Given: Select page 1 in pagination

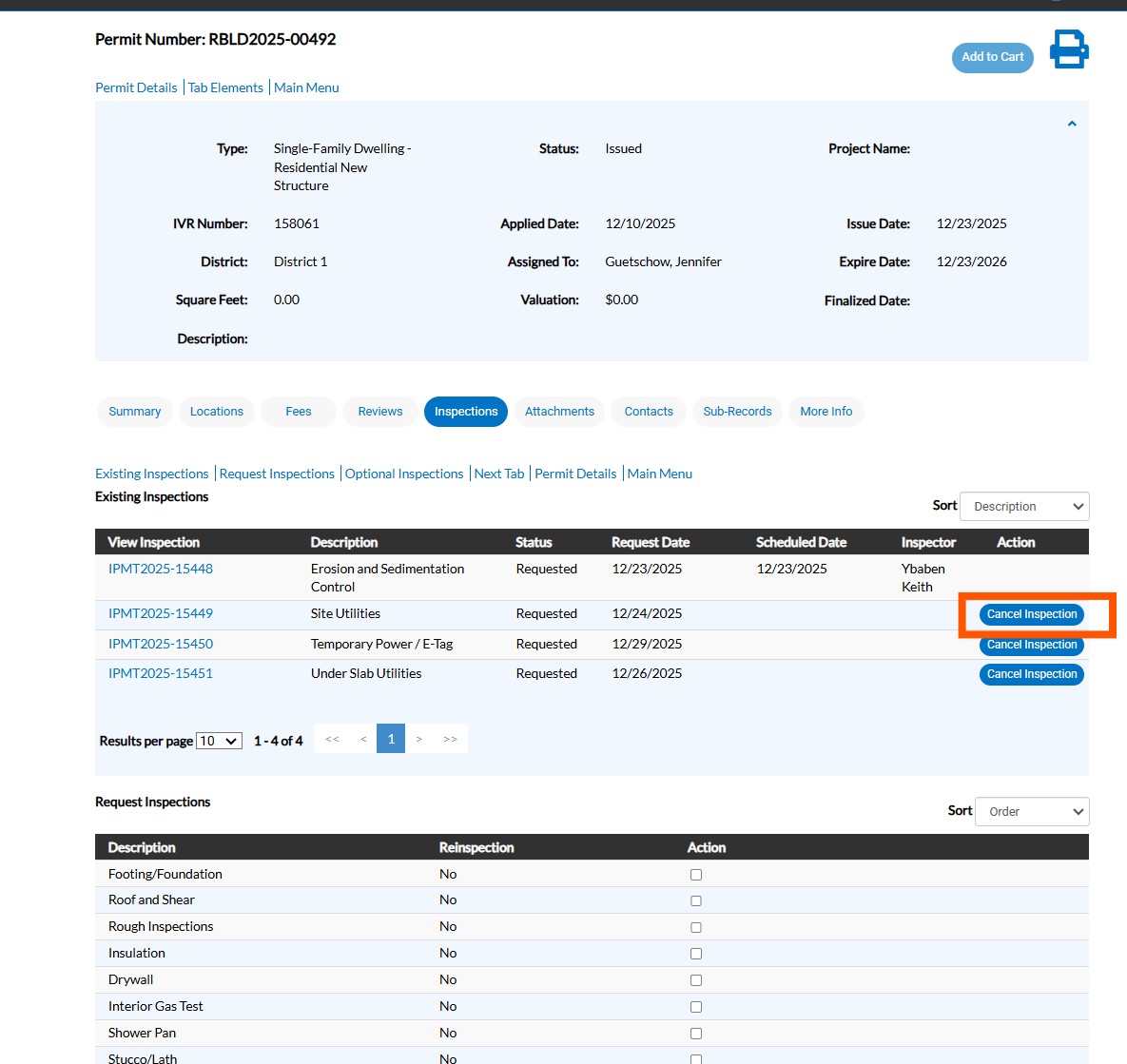Looking at the screenshot, I should 391,739.
